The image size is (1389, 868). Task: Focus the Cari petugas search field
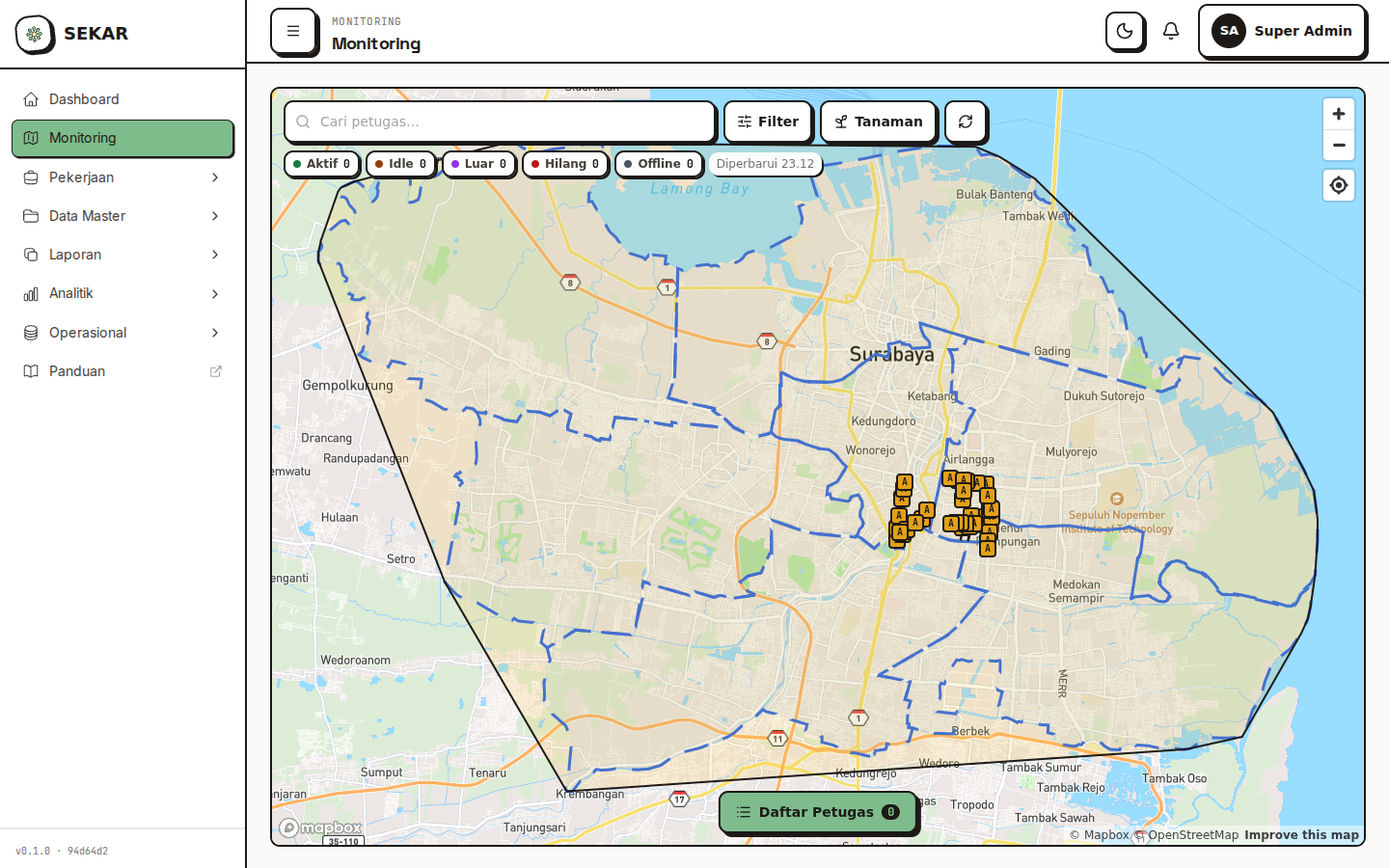500,122
